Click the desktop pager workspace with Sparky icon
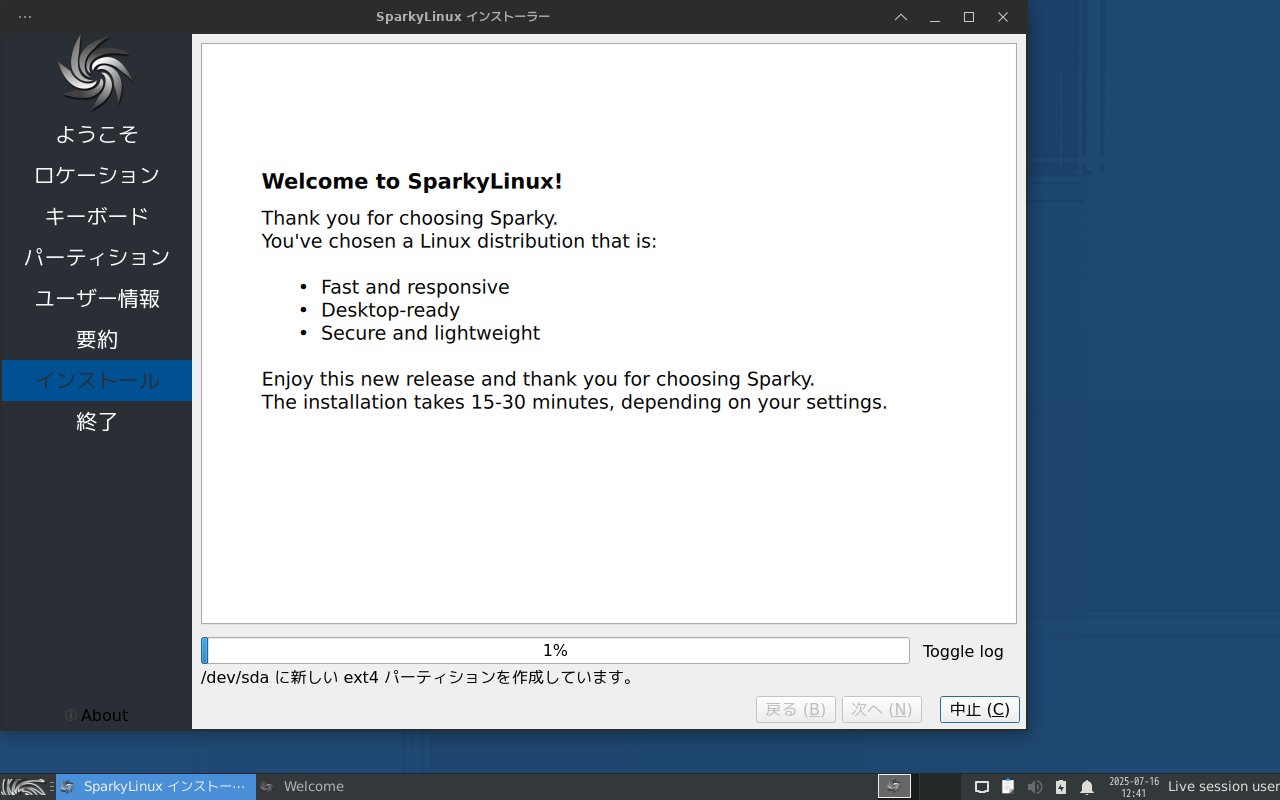Image resolution: width=1280 pixels, height=800 pixels. click(894, 786)
